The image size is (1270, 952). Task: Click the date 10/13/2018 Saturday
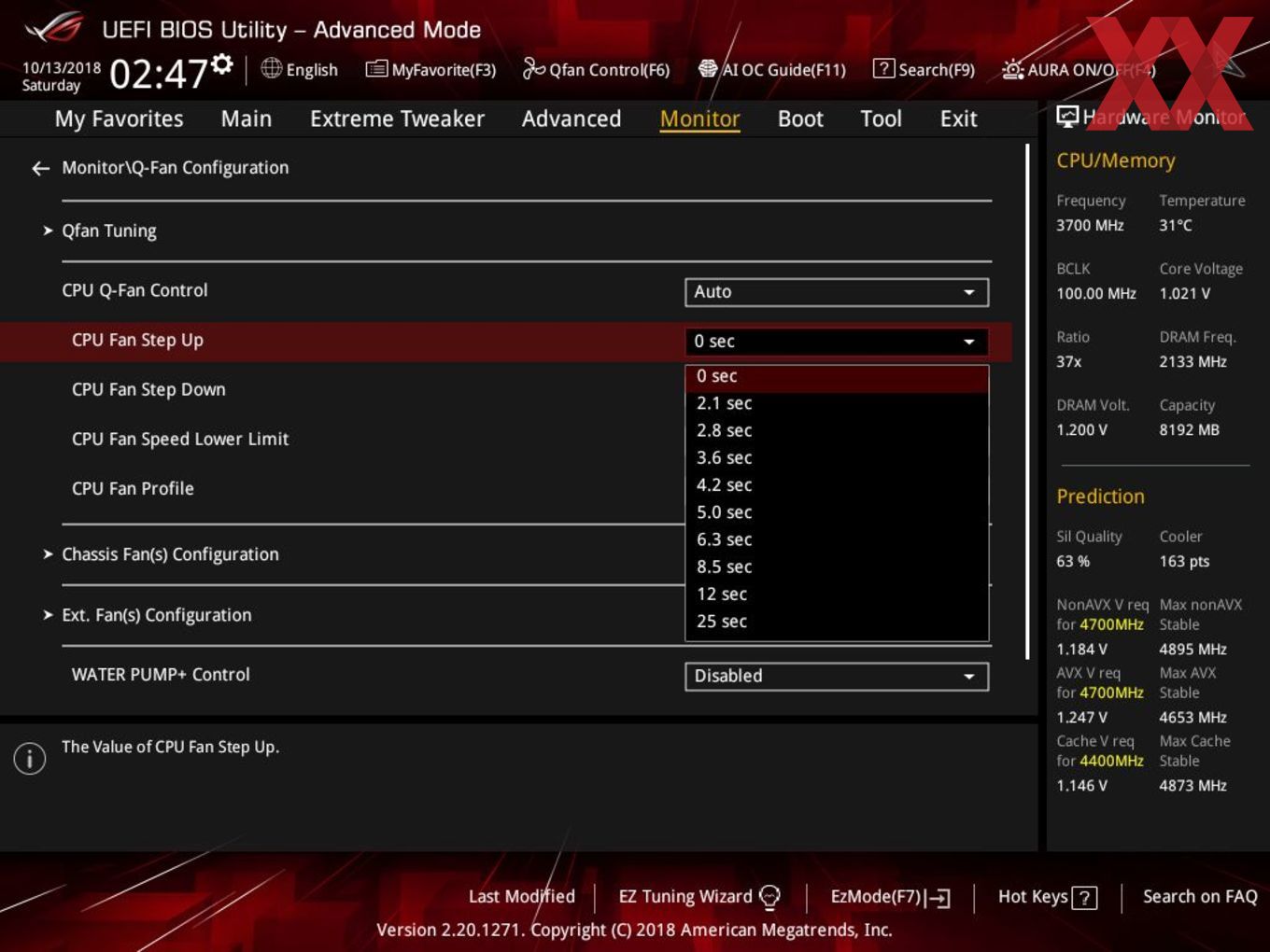tap(61, 77)
